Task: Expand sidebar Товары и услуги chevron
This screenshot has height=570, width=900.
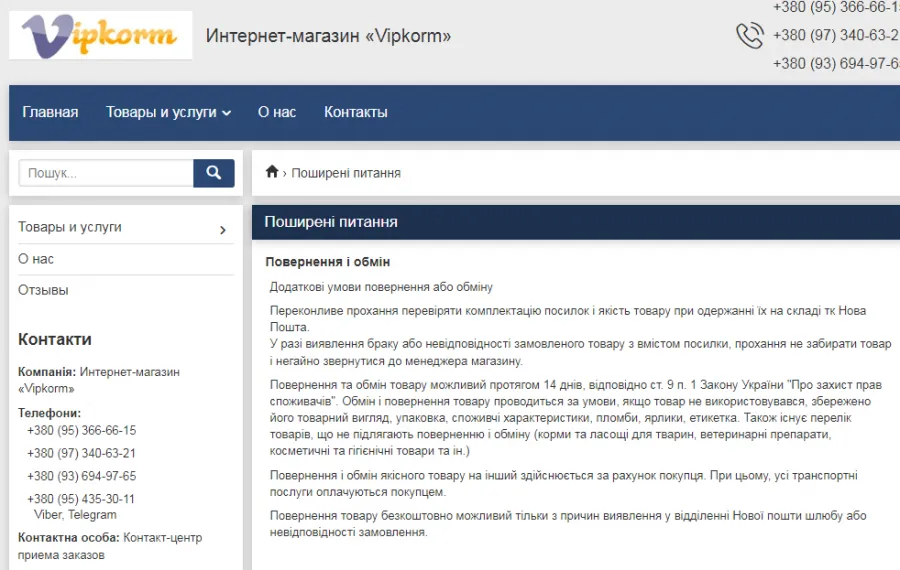Action: pos(223,230)
